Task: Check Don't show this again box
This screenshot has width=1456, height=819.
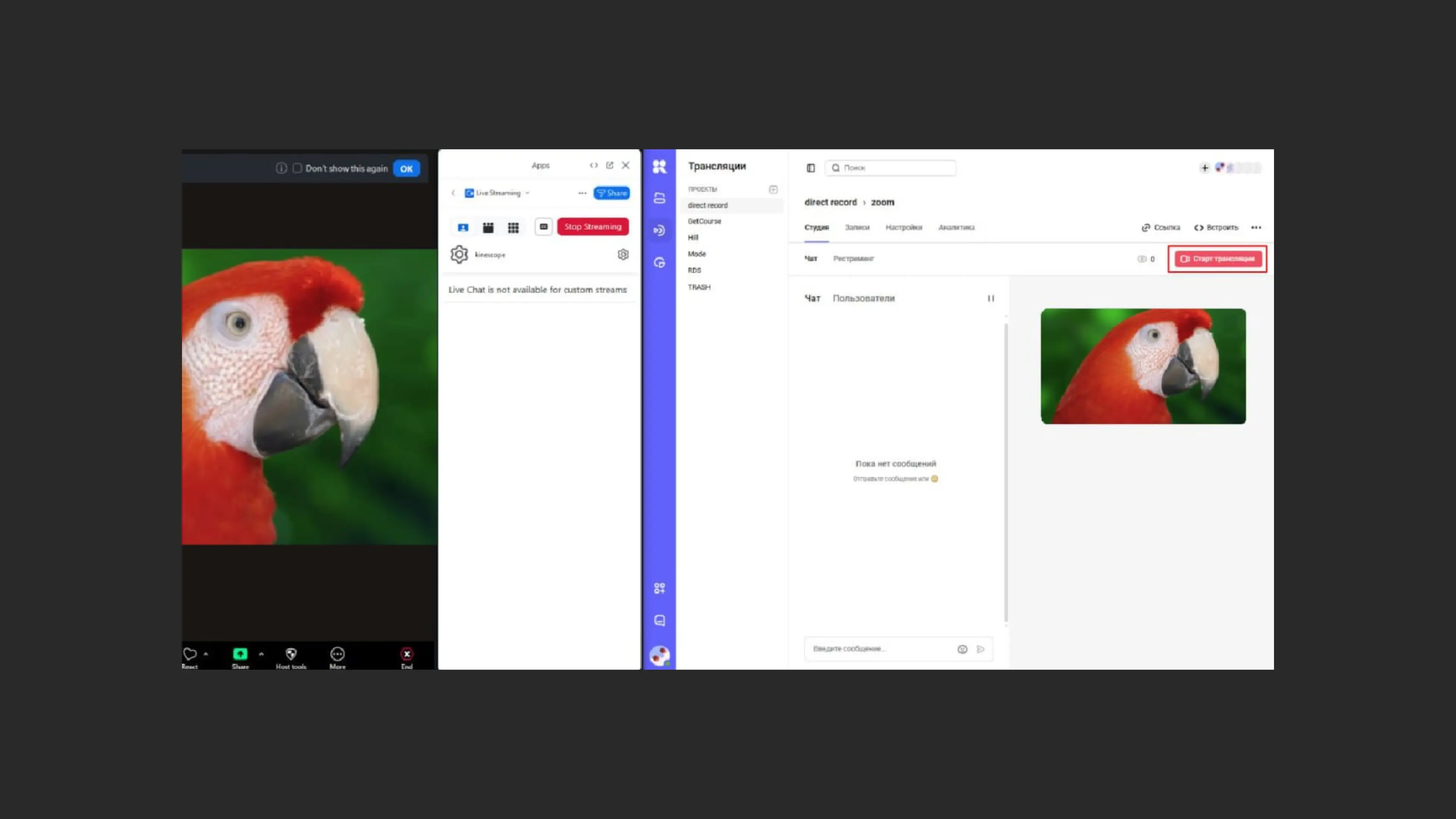Action: 297,168
